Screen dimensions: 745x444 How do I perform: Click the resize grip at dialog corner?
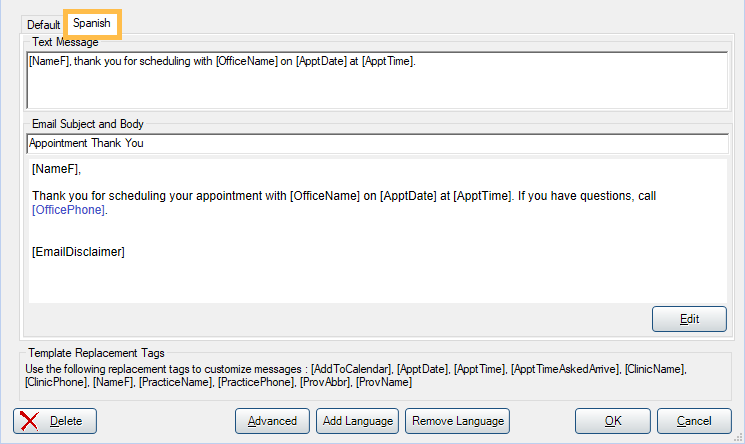click(738, 438)
